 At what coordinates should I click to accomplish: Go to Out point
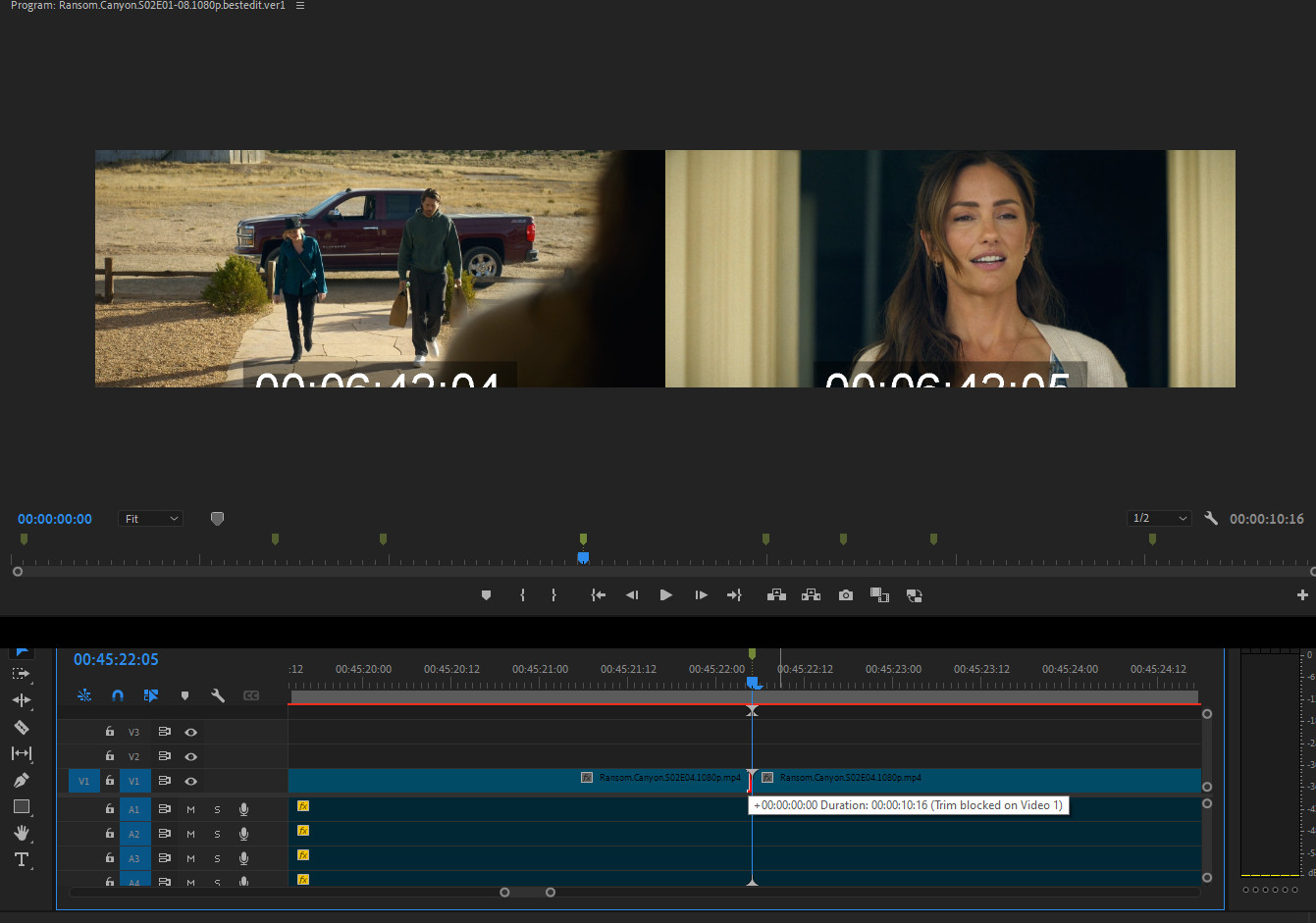[x=734, y=595]
